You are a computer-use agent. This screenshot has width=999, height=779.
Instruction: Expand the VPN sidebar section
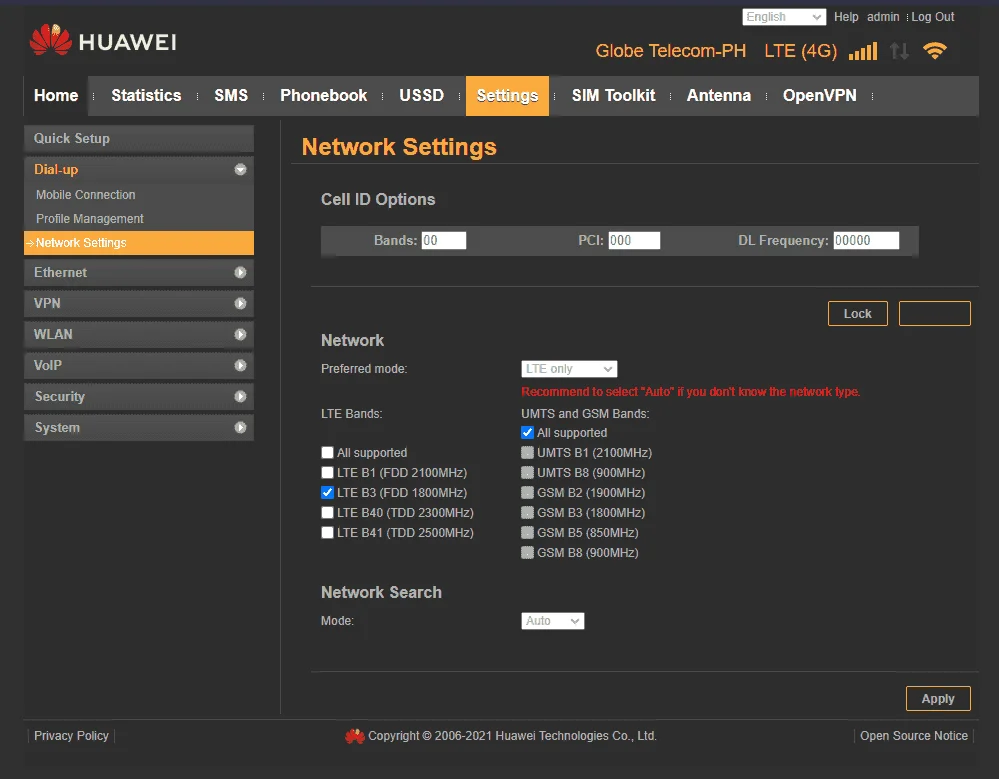coord(139,304)
